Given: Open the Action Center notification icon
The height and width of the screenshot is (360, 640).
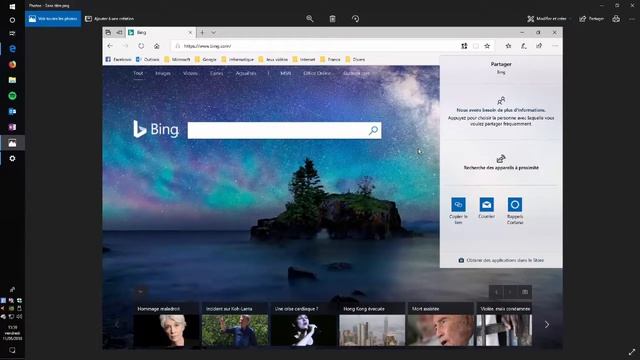Looking at the screenshot, I should point(12,350).
